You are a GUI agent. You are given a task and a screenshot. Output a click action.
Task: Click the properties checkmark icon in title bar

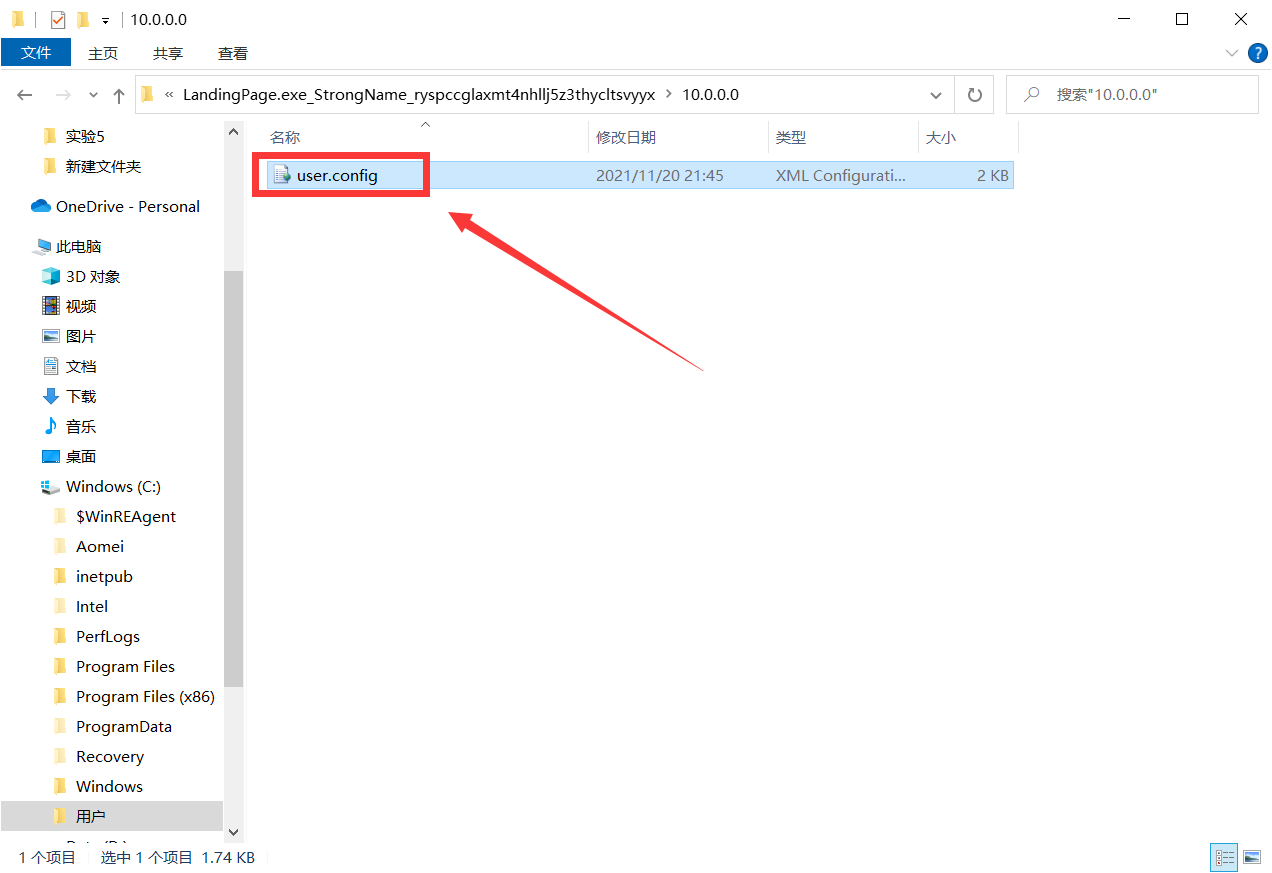tap(58, 19)
